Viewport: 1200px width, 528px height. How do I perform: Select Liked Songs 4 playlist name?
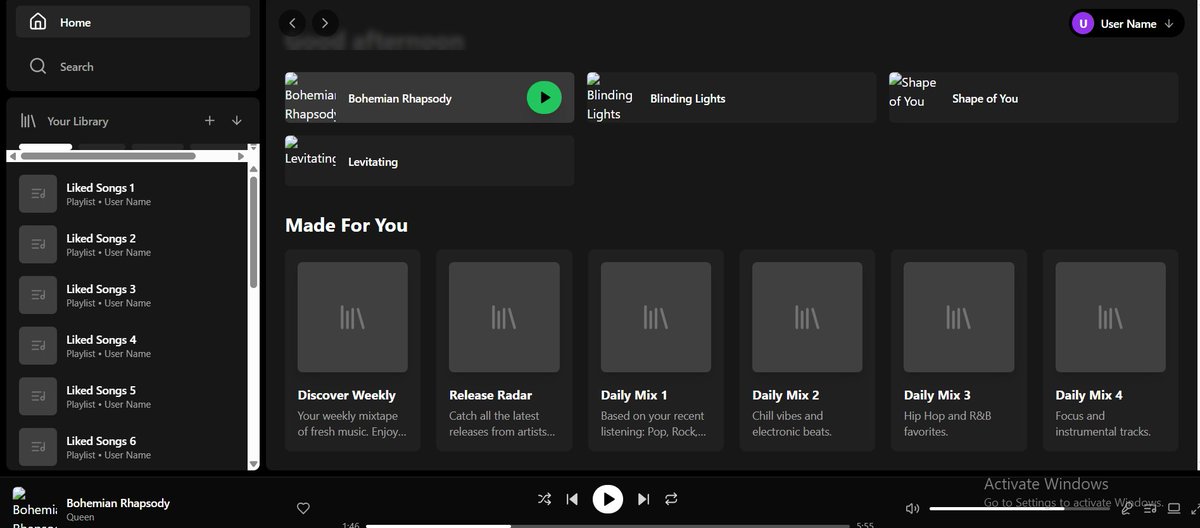click(x=101, y=340)
